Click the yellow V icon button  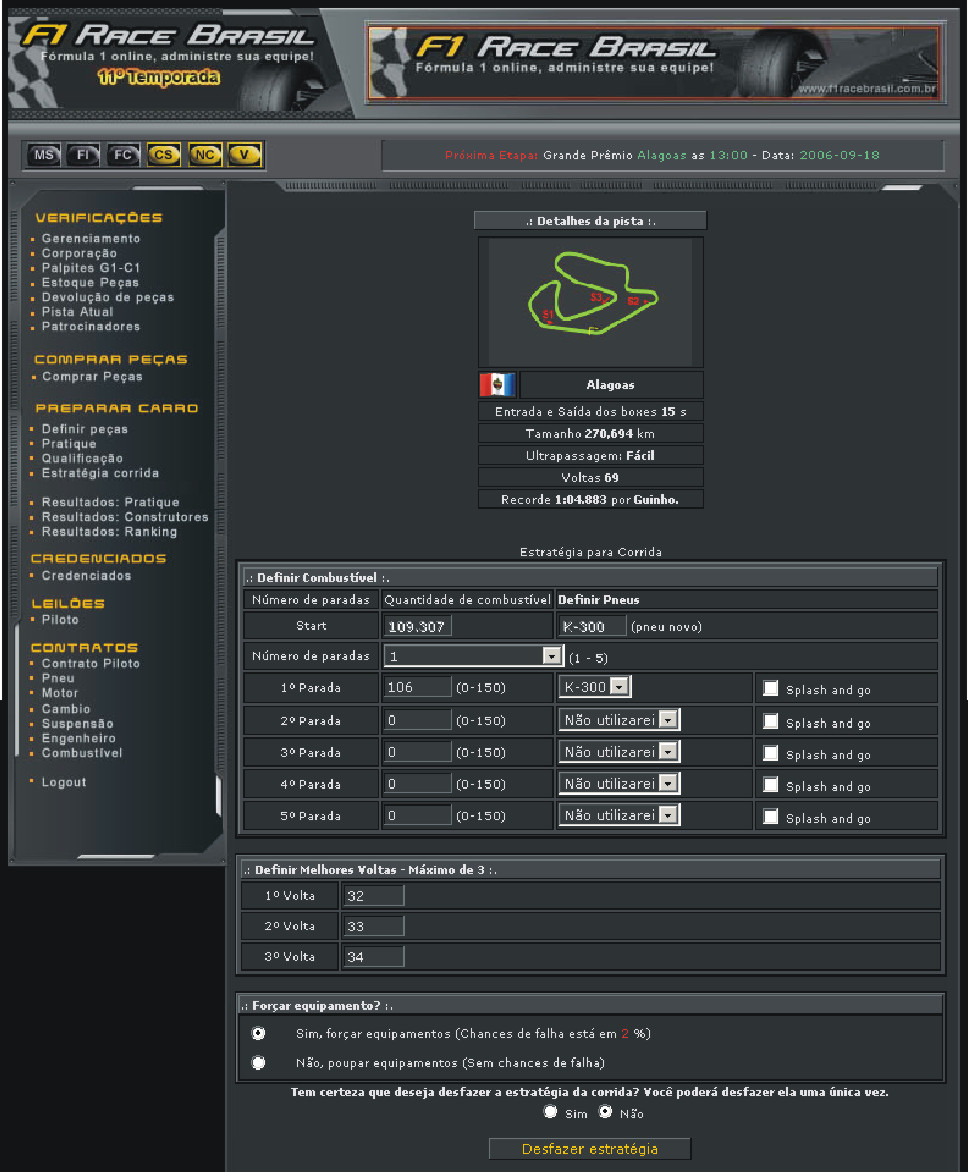click(244, 155)
